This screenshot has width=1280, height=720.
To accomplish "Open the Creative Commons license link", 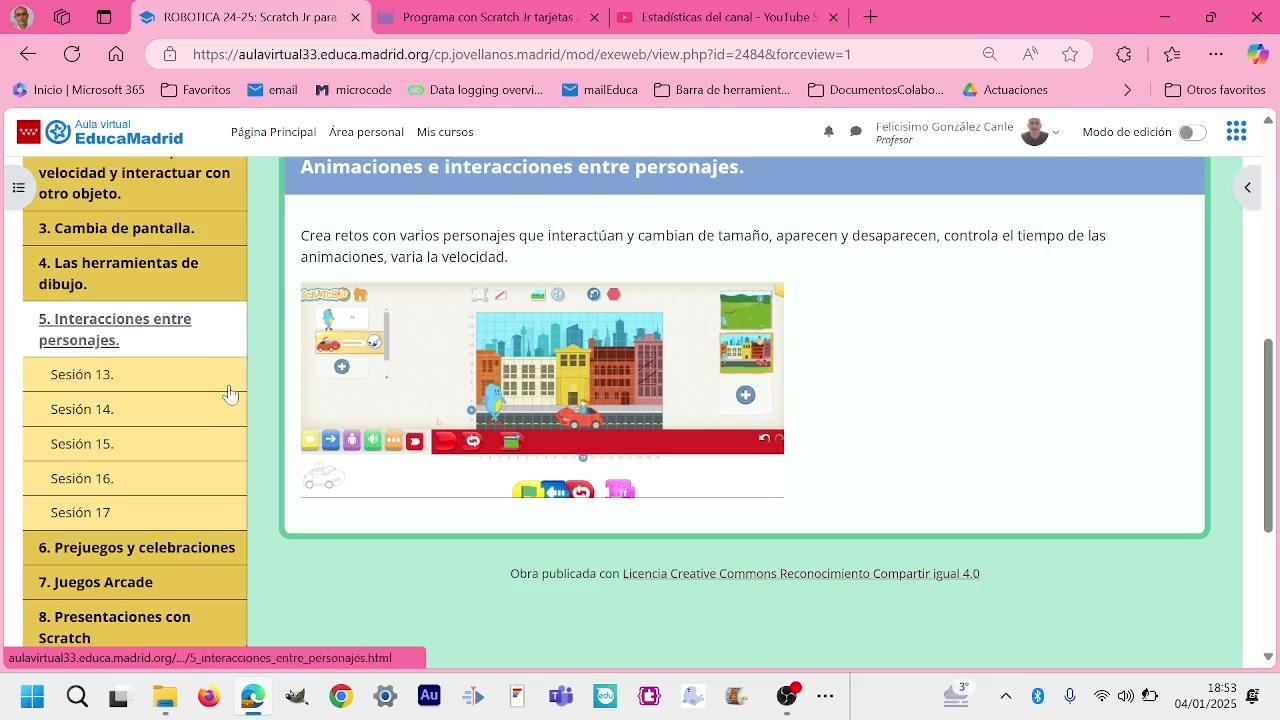I will click(x=800, y=574).
